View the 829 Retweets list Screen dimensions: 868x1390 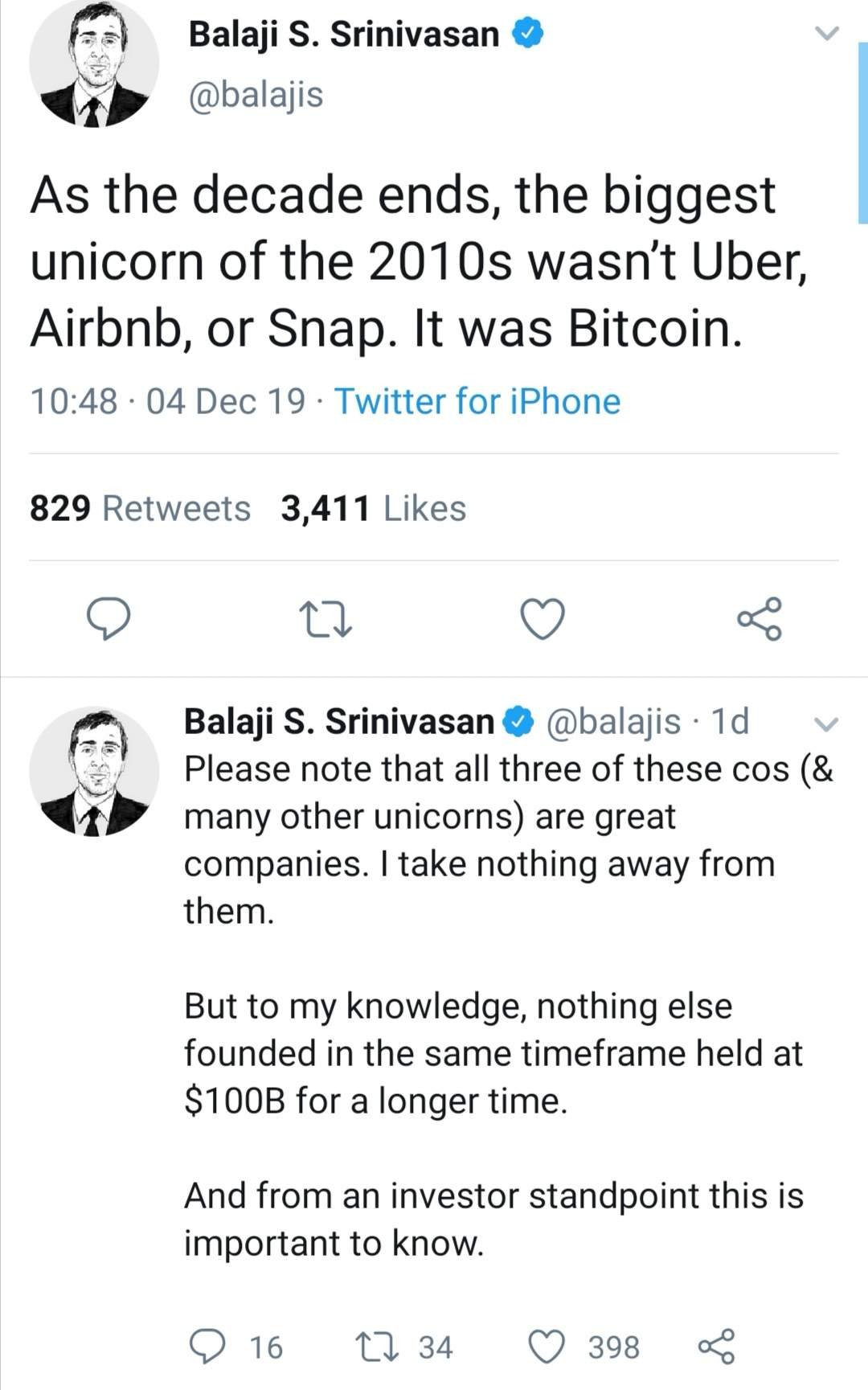[x=140, y=508]
